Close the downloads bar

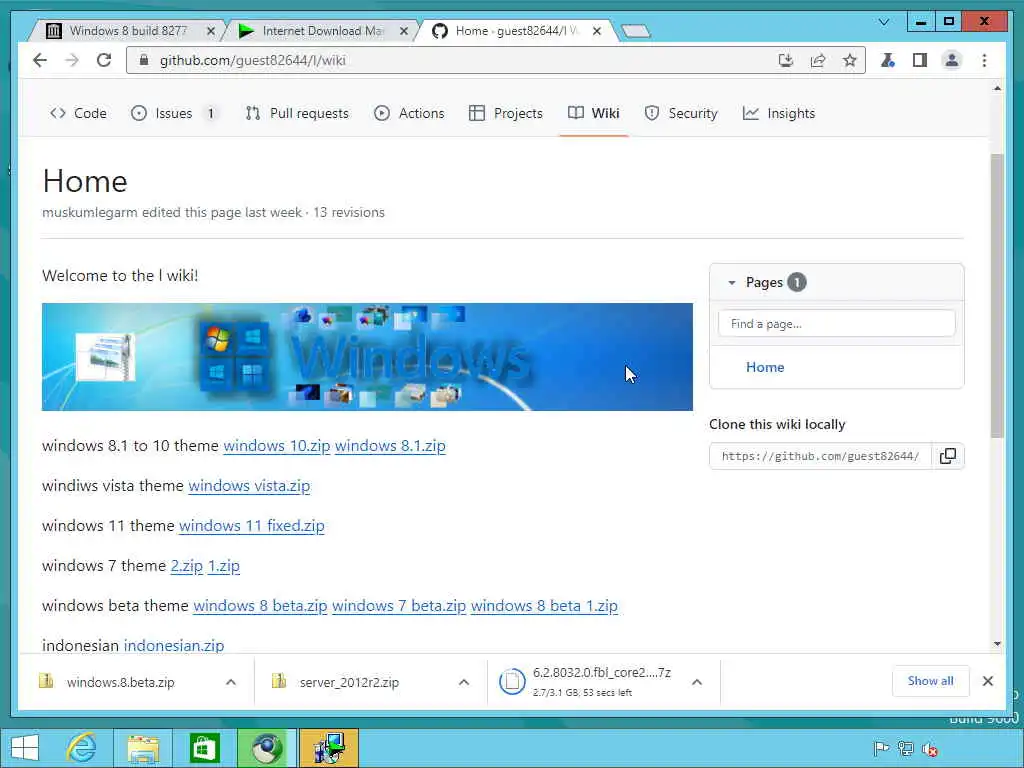(987, 681)
